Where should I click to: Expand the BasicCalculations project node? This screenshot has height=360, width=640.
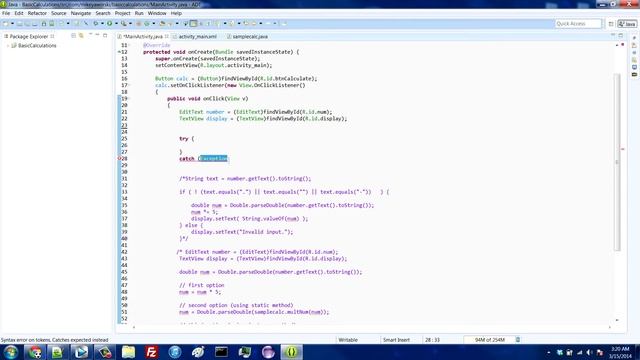pos(8,46)
